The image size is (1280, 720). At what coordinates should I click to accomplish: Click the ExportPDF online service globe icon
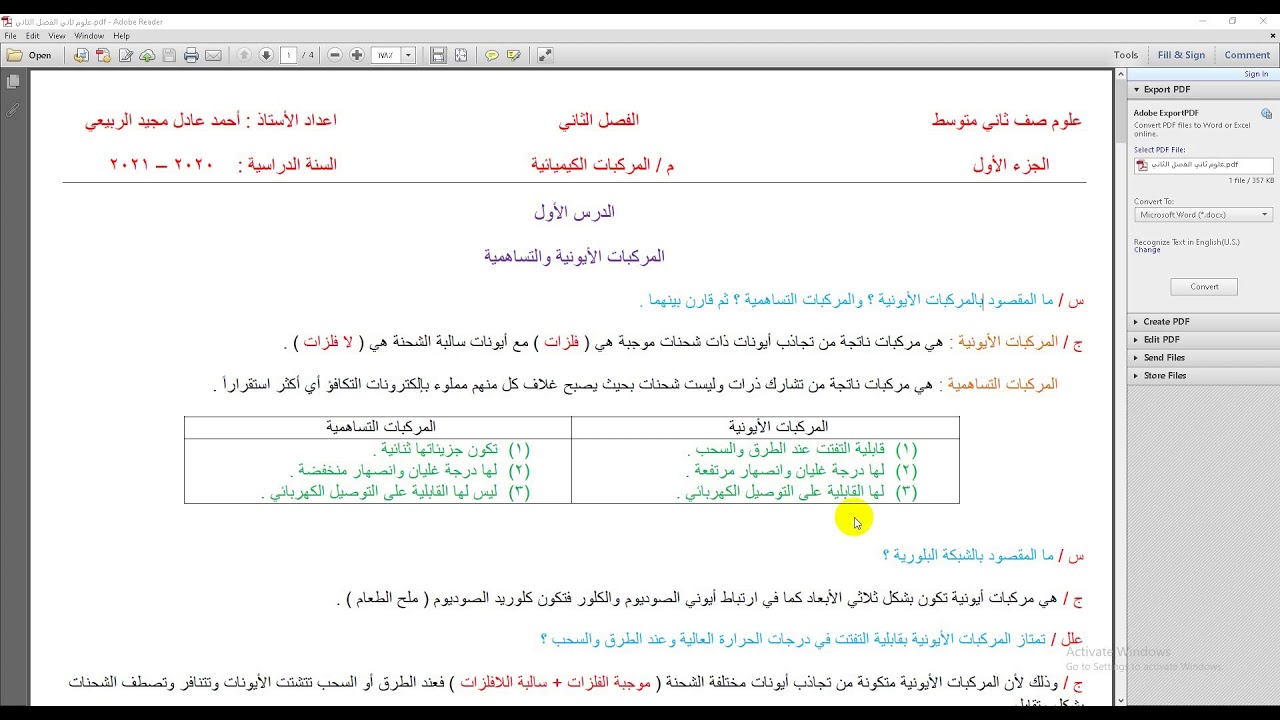(x=1266, y=114)
